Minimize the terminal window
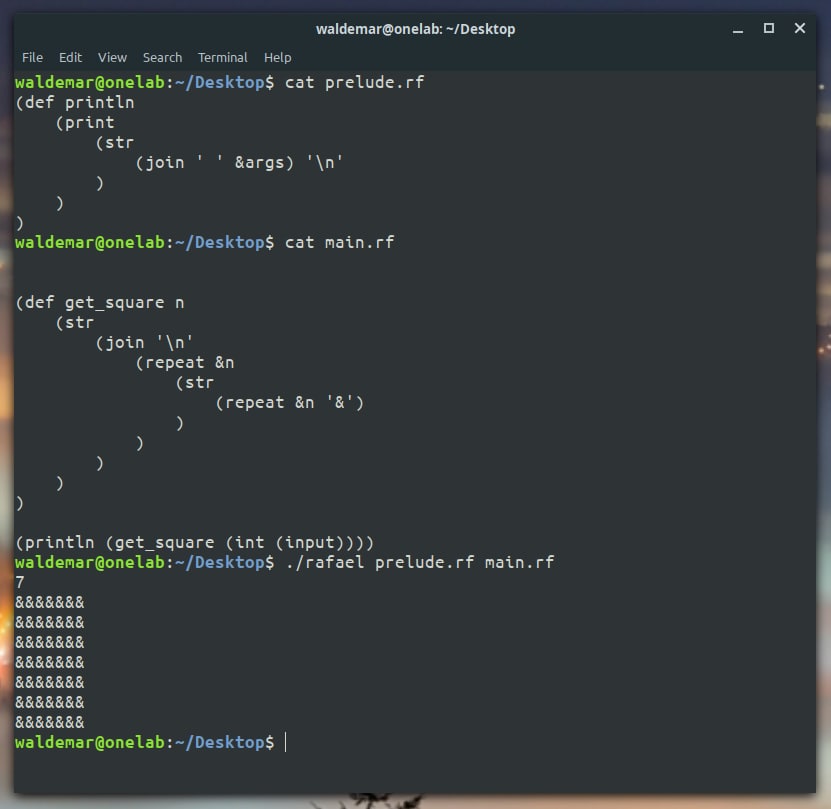This screenshot has height=809, width=831. point(738,29)
